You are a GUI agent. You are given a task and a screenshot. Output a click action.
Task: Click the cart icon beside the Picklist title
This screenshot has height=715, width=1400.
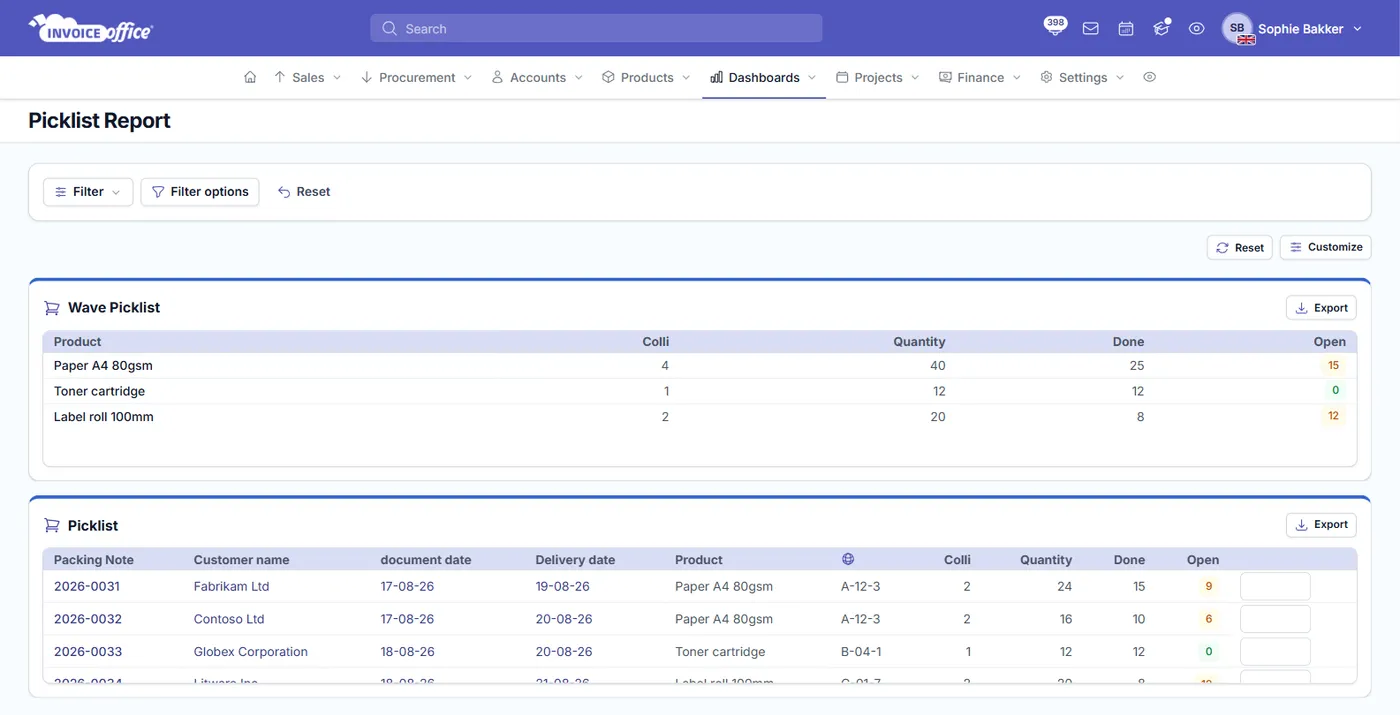pyautogui.click(x=52, y=526)
